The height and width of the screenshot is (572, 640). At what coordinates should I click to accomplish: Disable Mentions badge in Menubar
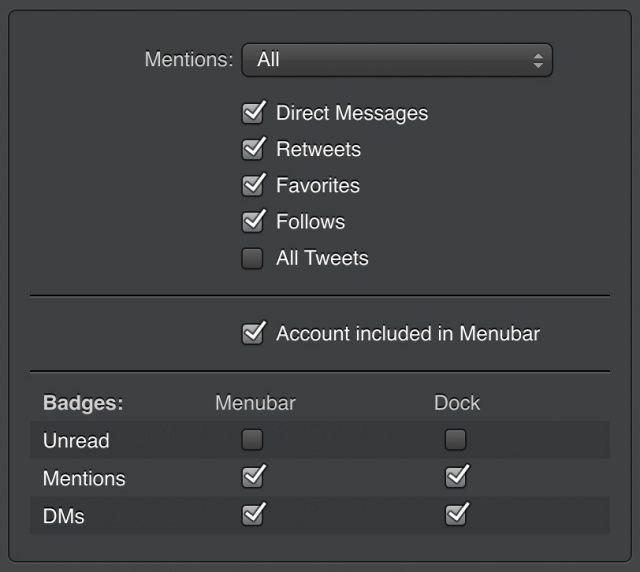[253, 477]
